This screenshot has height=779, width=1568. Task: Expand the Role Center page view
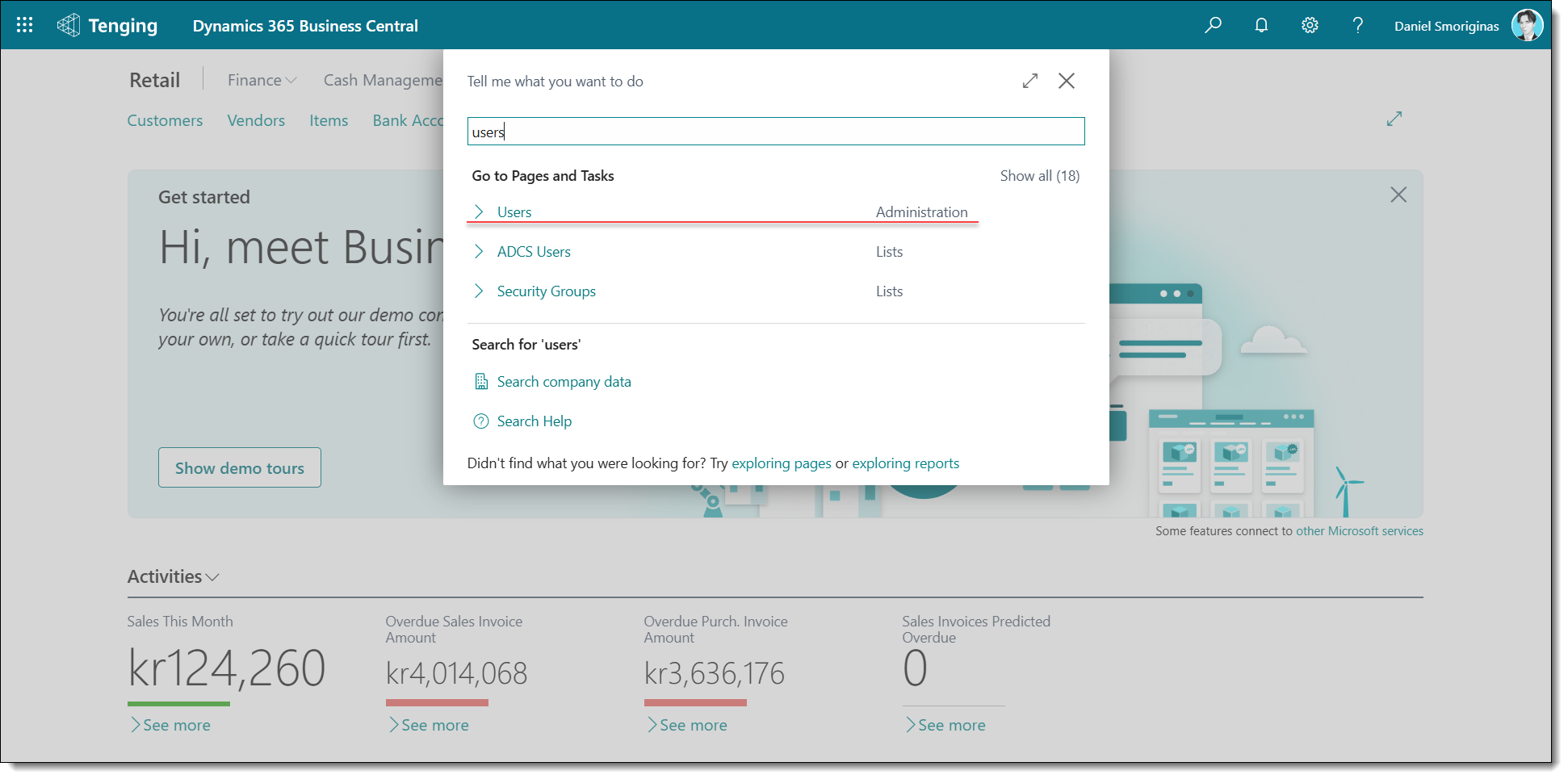pyautogui.click(x=1394, y=119)
